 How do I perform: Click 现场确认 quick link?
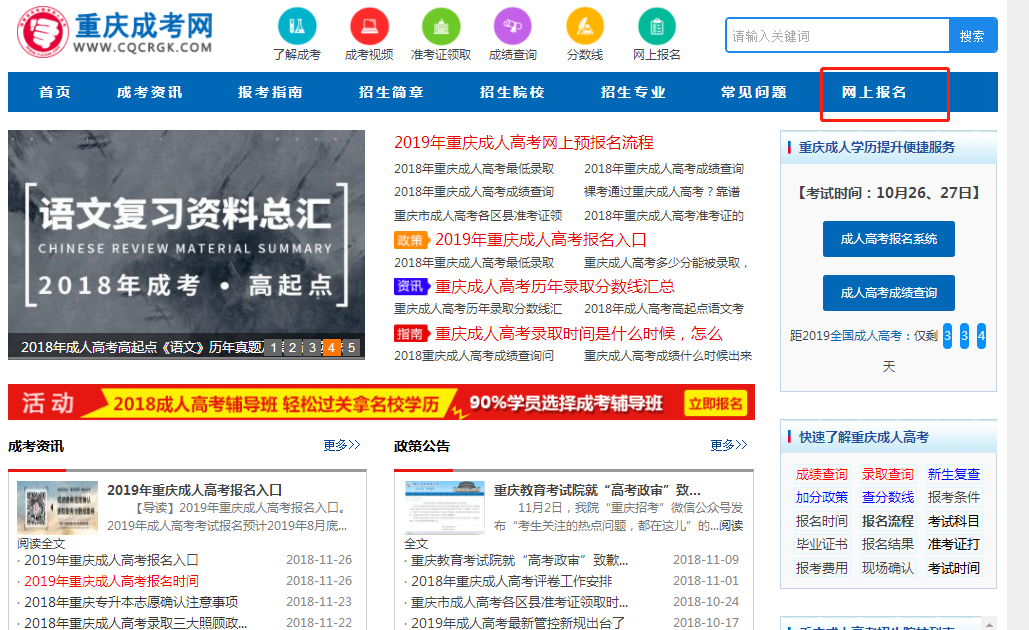[x=887, y=568]
